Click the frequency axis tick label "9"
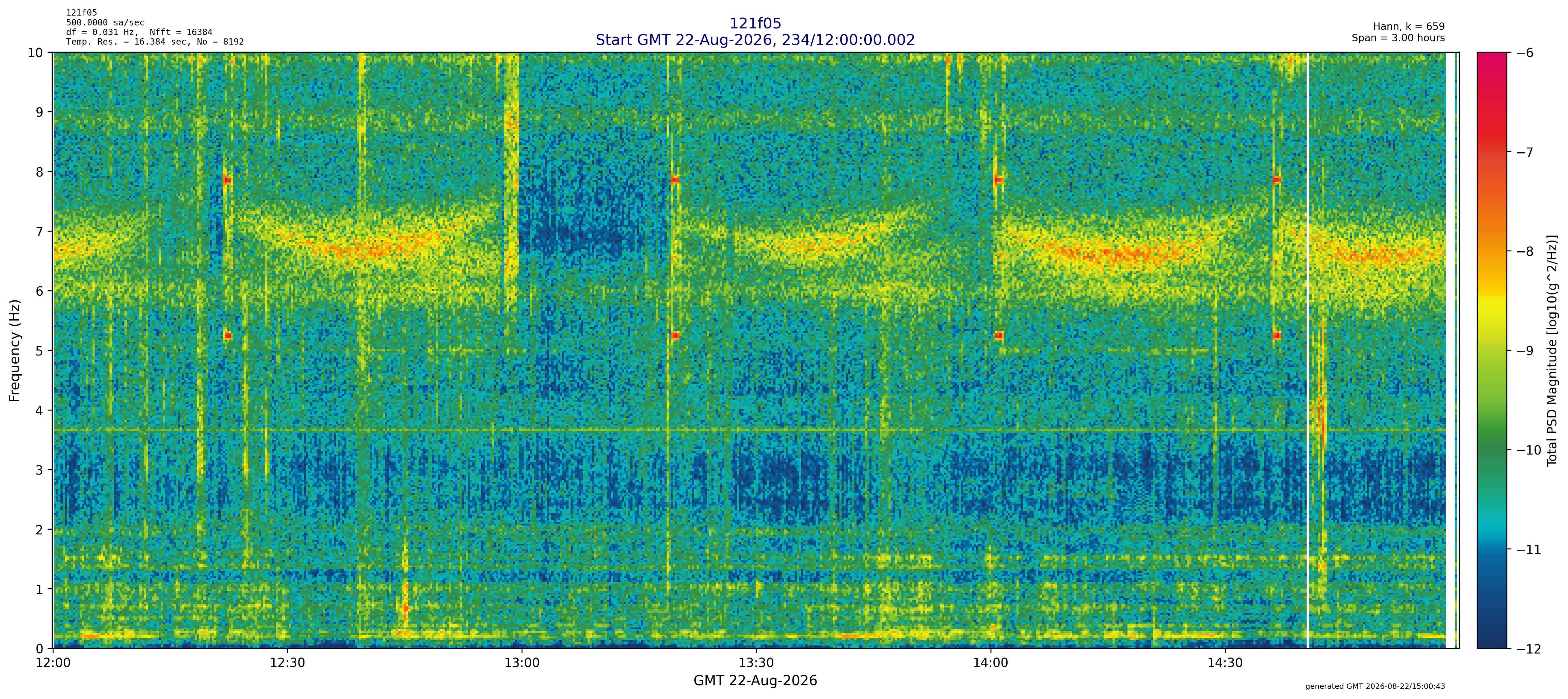 pyautogui.click(x=39, y=113)
